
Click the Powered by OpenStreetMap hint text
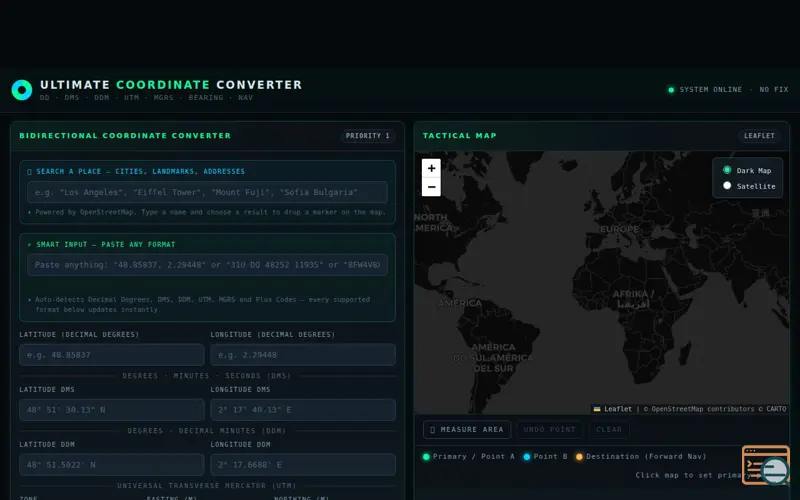pyautogui.click(x=208, y=212)
